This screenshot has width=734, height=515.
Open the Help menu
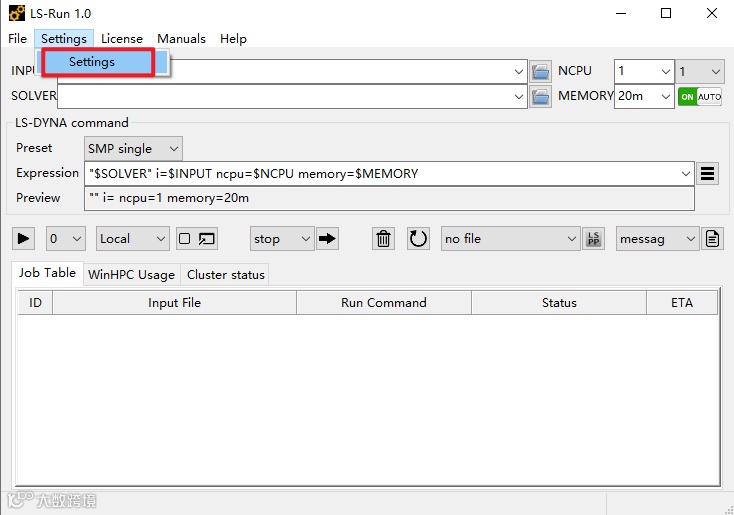tap(233, 39)
